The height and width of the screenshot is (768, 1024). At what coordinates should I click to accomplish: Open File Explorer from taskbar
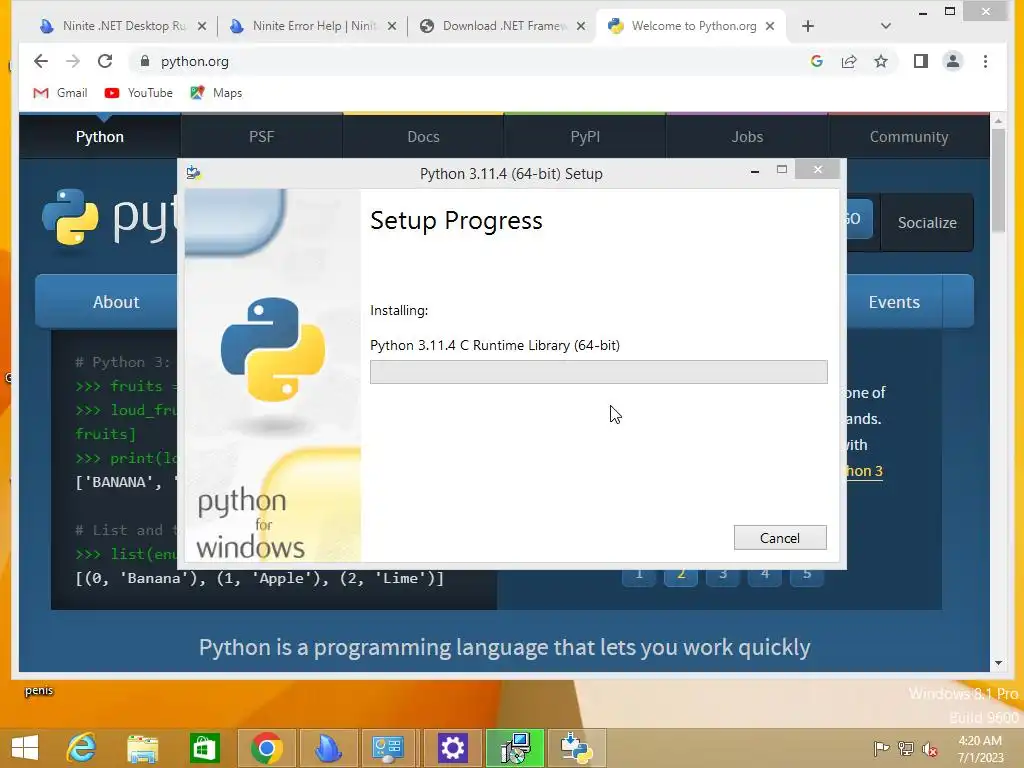[142, 748]
